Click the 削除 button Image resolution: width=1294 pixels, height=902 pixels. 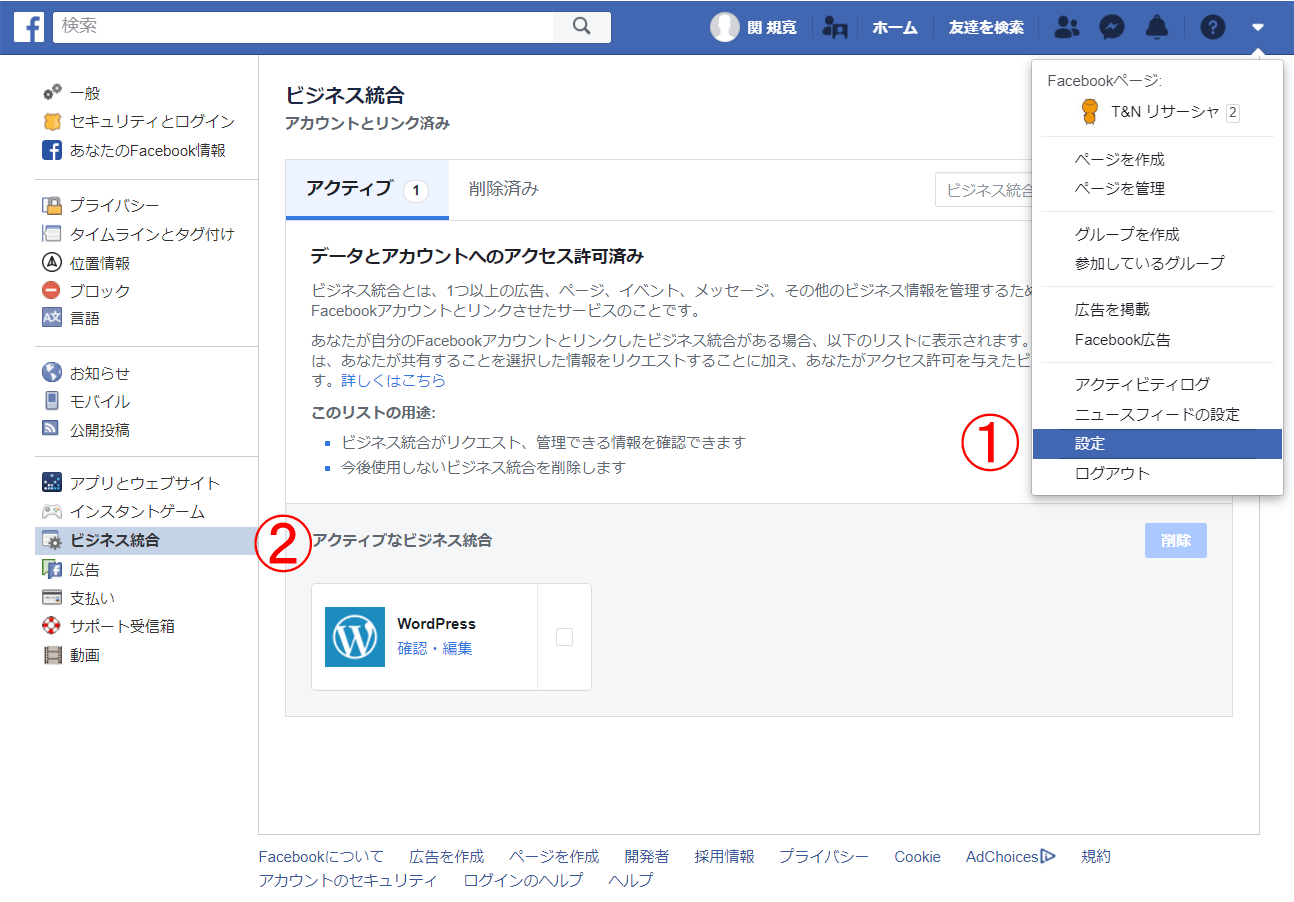pos(1176,540)
